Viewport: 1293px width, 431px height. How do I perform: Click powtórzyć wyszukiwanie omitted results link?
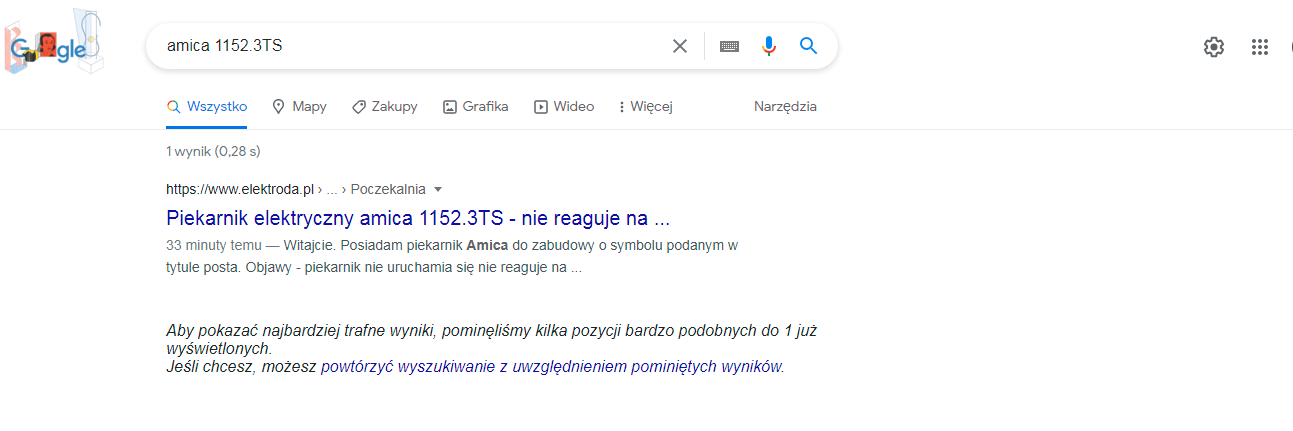(551, 367)
